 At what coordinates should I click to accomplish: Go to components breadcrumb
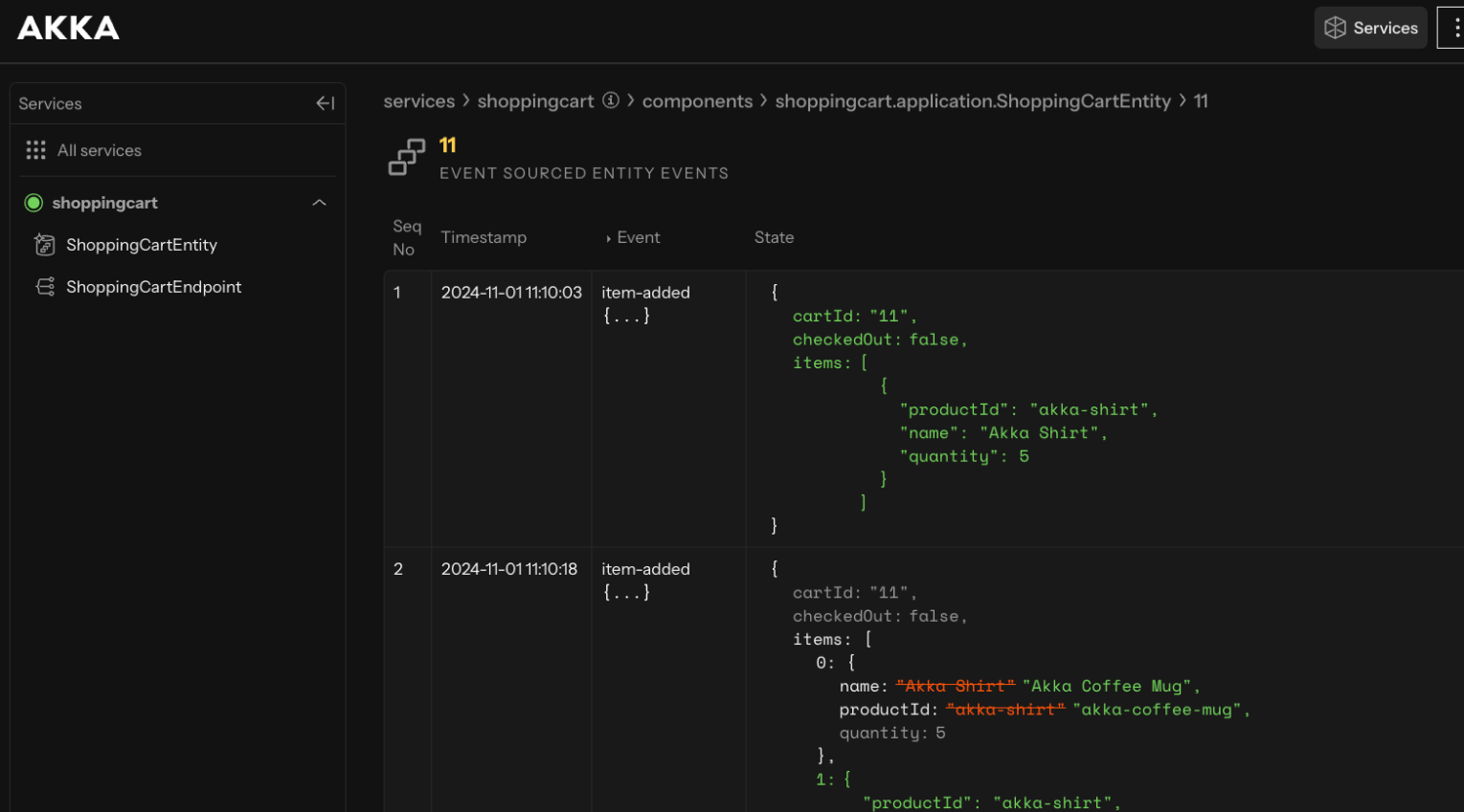pyautogui.click(x=697, y=101)
